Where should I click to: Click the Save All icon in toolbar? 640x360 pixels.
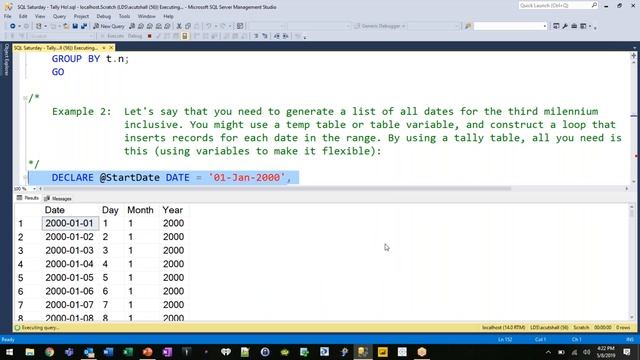[84, 26]
